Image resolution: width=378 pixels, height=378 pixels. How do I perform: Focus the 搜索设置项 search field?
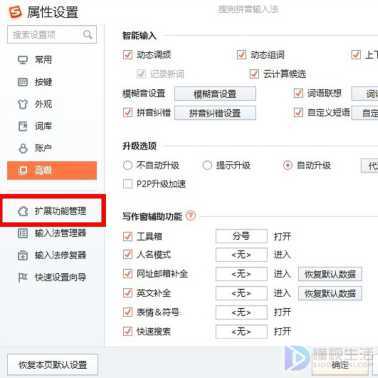point(52,35)
